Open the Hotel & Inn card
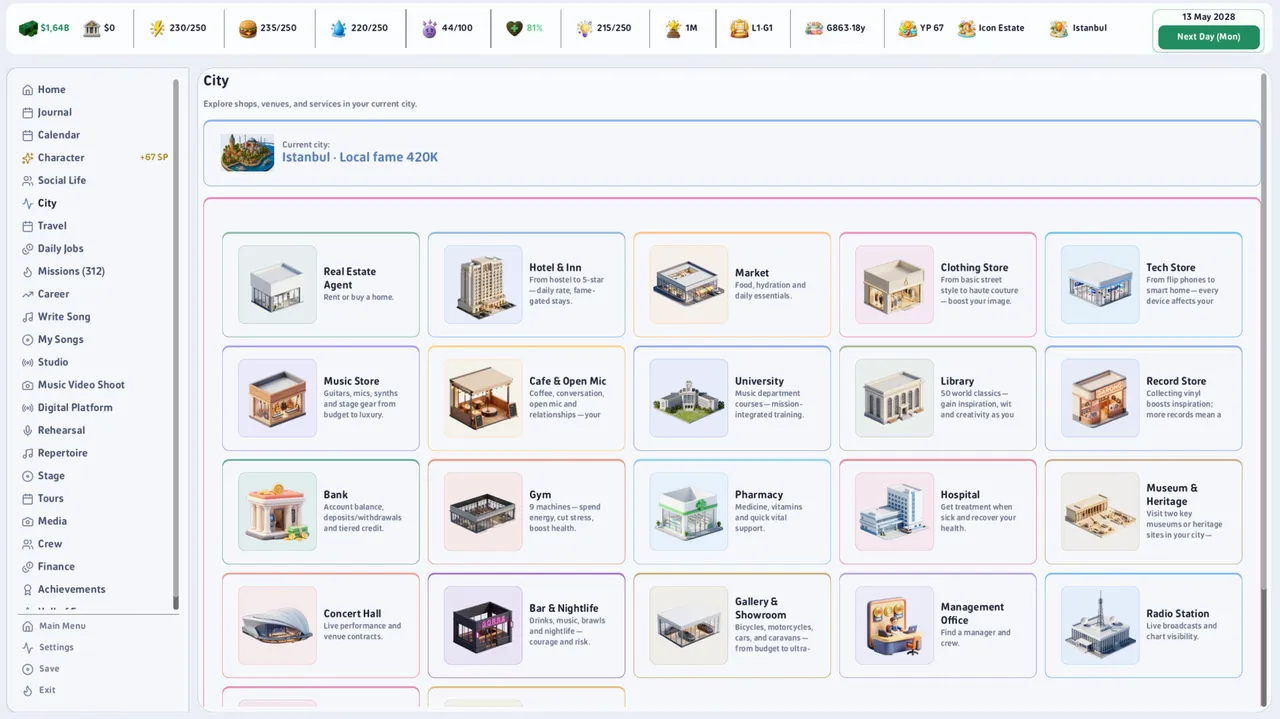Viewport: 1280px width, 719px height. coord(527,285)
